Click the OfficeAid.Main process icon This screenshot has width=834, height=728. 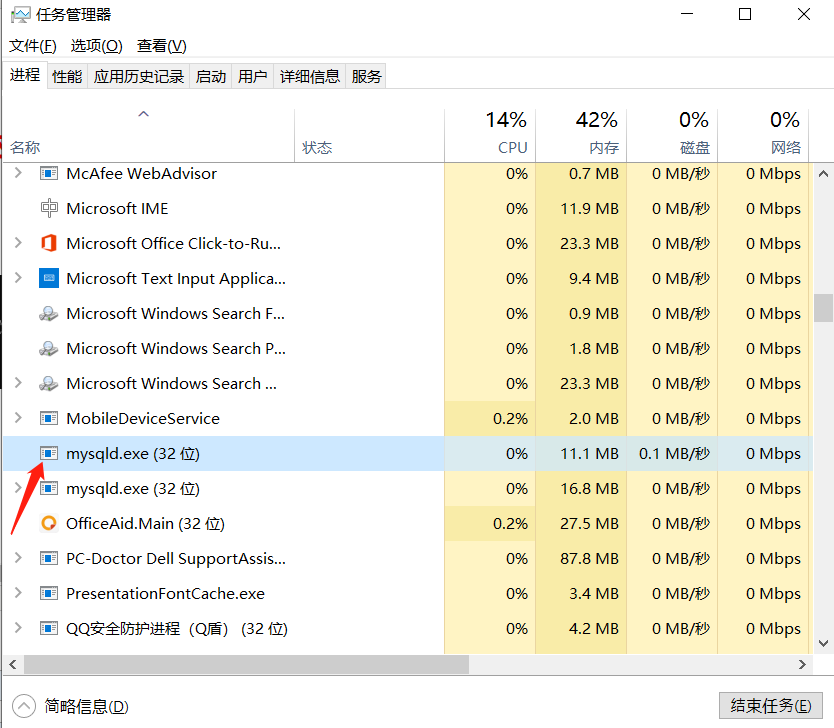point(49,523)
